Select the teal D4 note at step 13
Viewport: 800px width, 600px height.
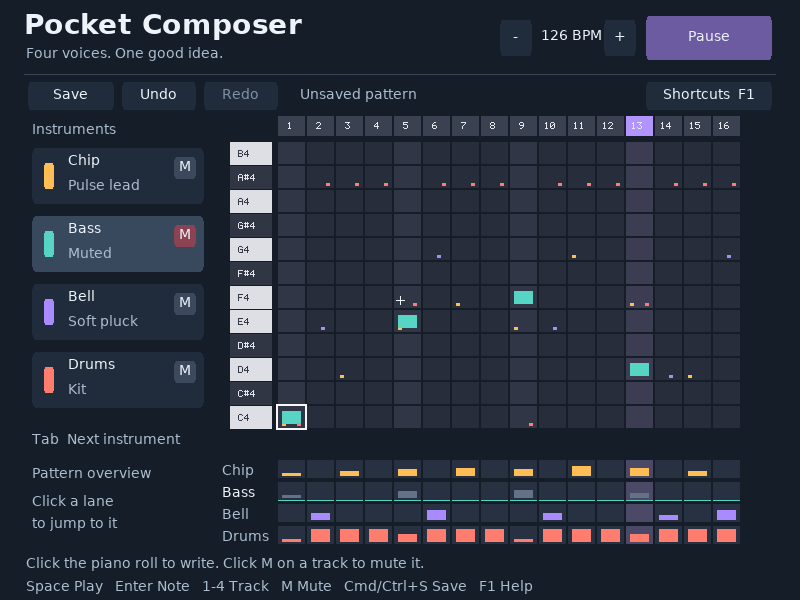click(639, 369)
